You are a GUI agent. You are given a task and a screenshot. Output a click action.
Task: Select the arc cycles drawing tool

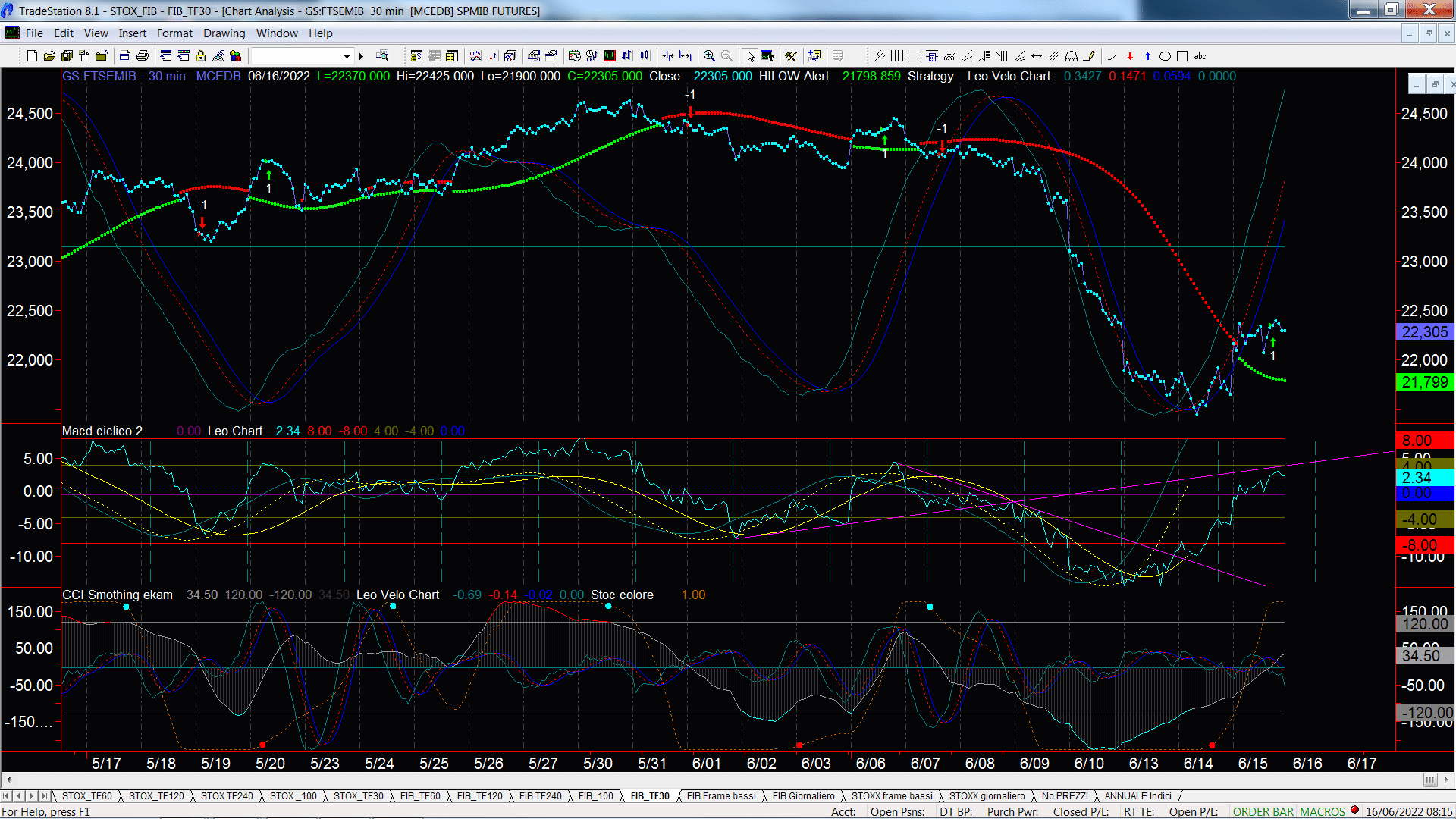pyautogui.click(x=1072, y=56)
